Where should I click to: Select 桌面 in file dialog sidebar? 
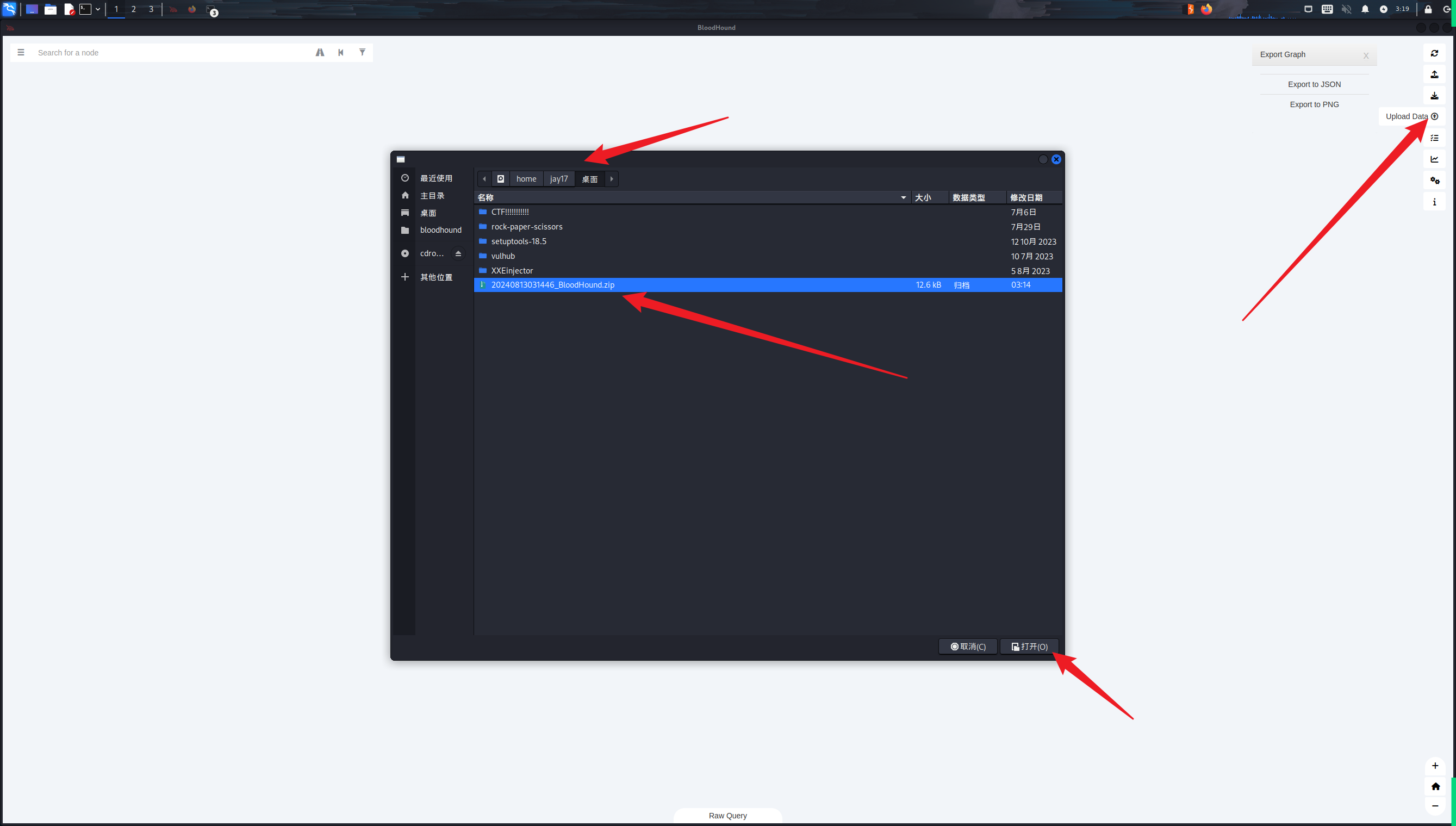point(428,213)
